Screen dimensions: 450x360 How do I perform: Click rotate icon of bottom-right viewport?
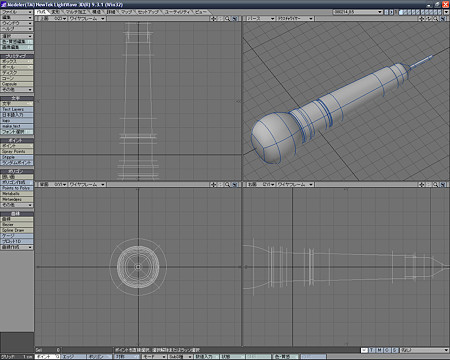pyautogui.click(x=428, y=184)
